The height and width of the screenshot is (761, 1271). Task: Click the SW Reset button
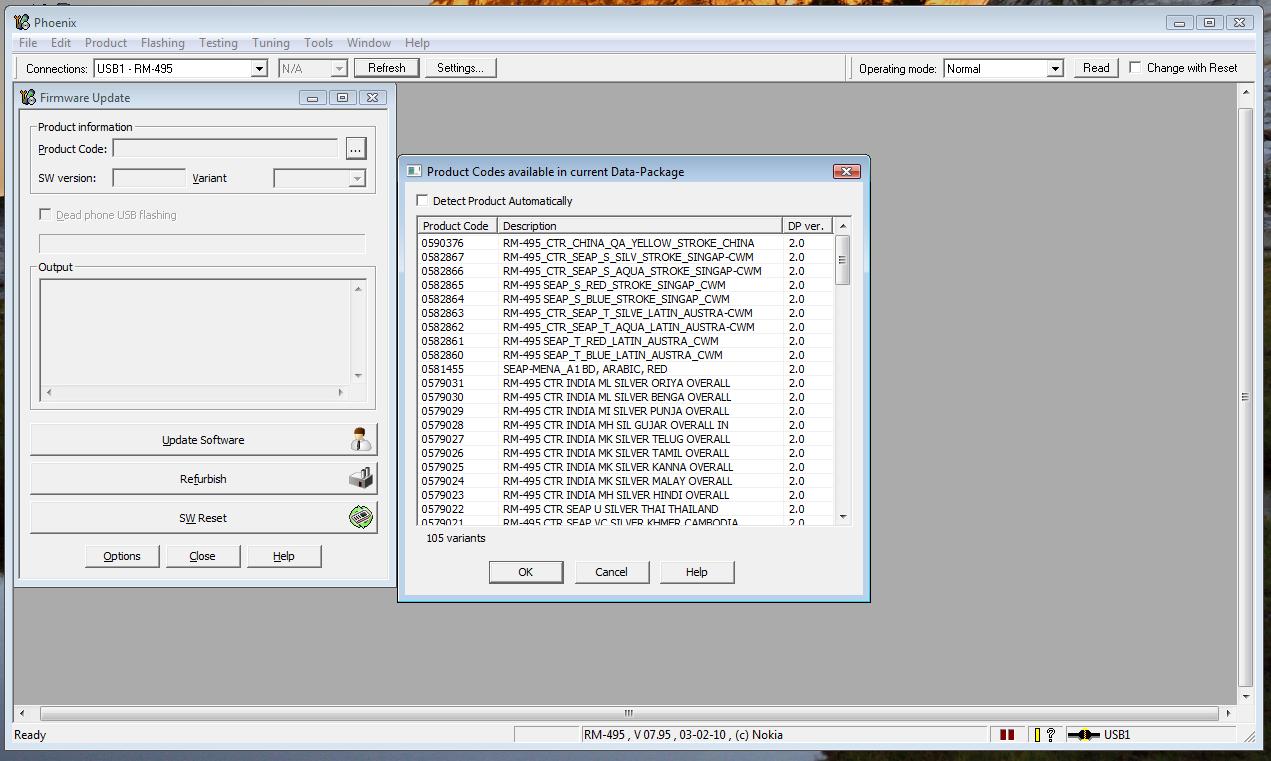[x=203, y=517]
